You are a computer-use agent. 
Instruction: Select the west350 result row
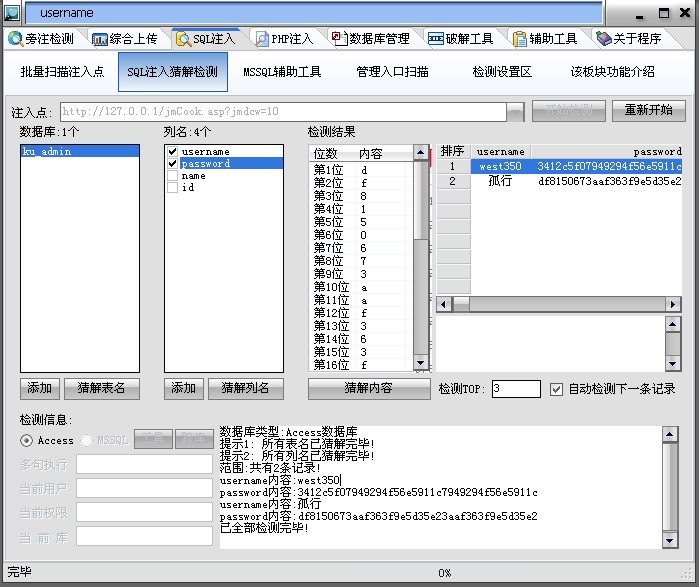click(559, 166)
